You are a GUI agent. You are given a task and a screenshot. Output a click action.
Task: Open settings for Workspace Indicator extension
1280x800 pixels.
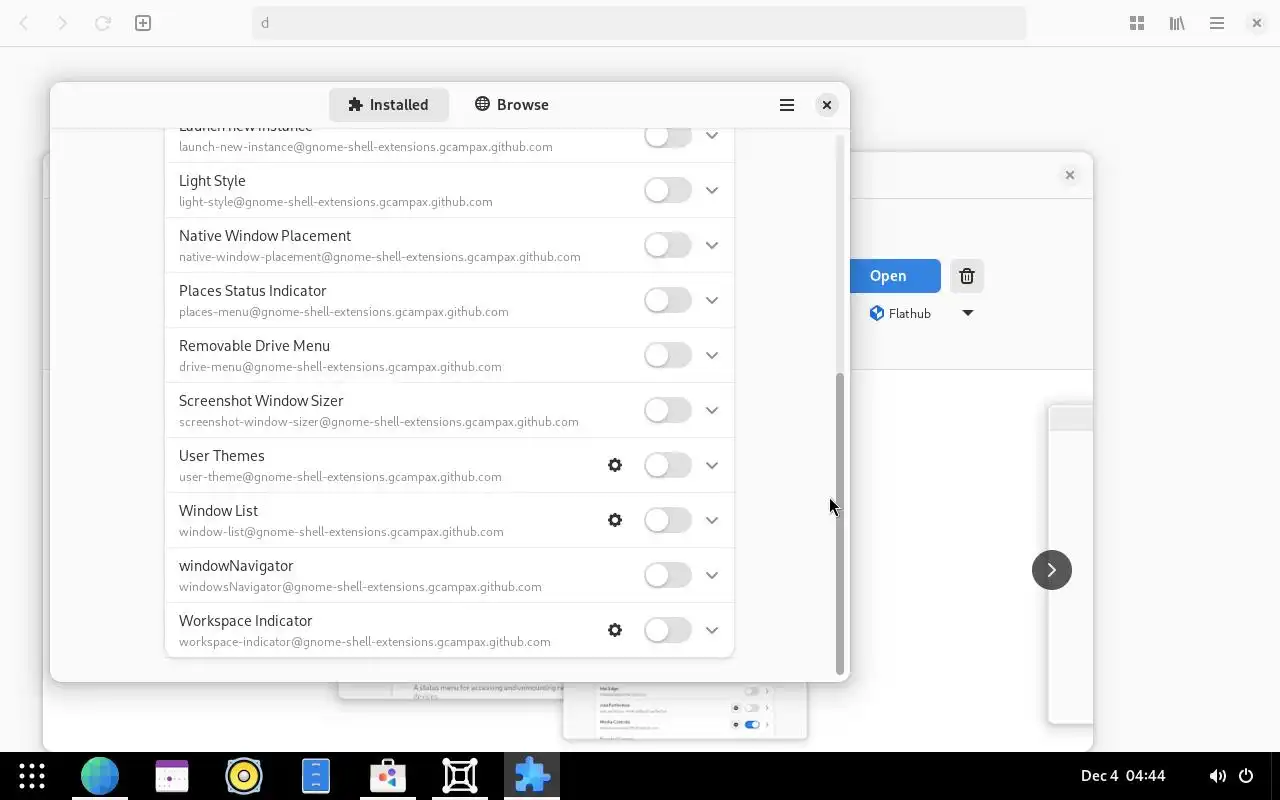(615, 630)
